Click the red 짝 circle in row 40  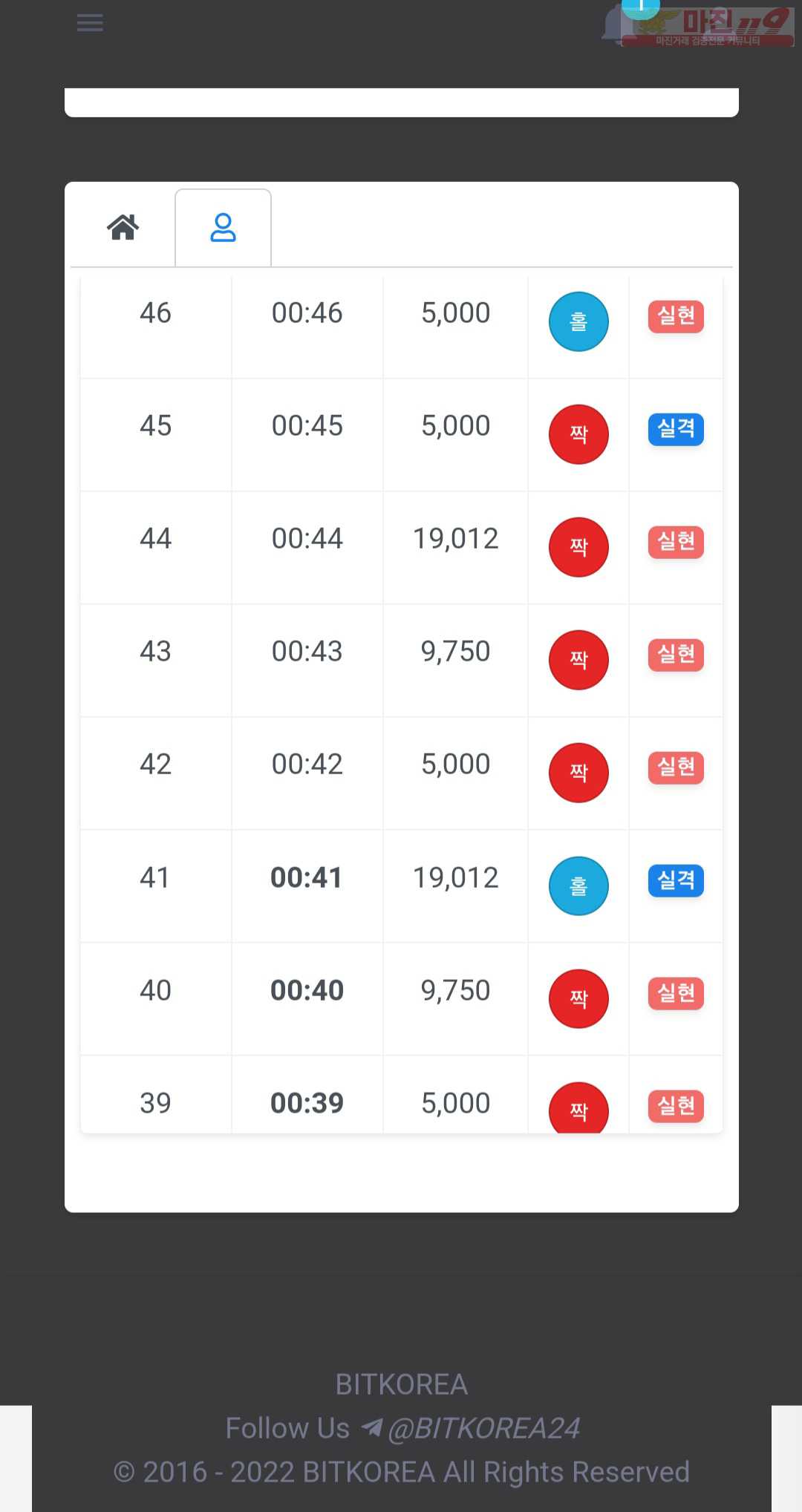point(578,998)
